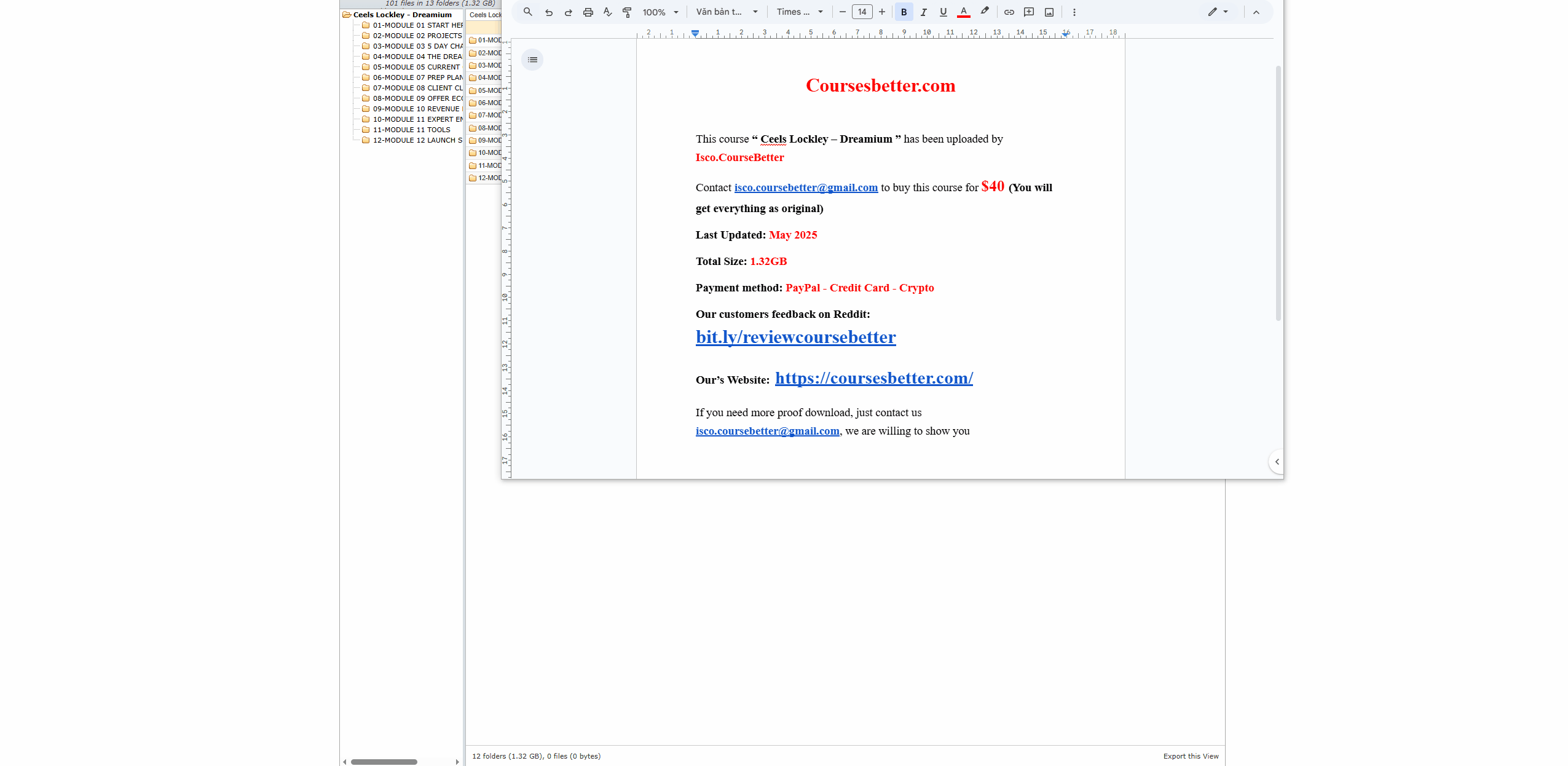Image resolution: width=1568 pixels, height=766 pixels.
Task: Toggle bold formatting
Action: pyautogui.click(x=904, y=12)
